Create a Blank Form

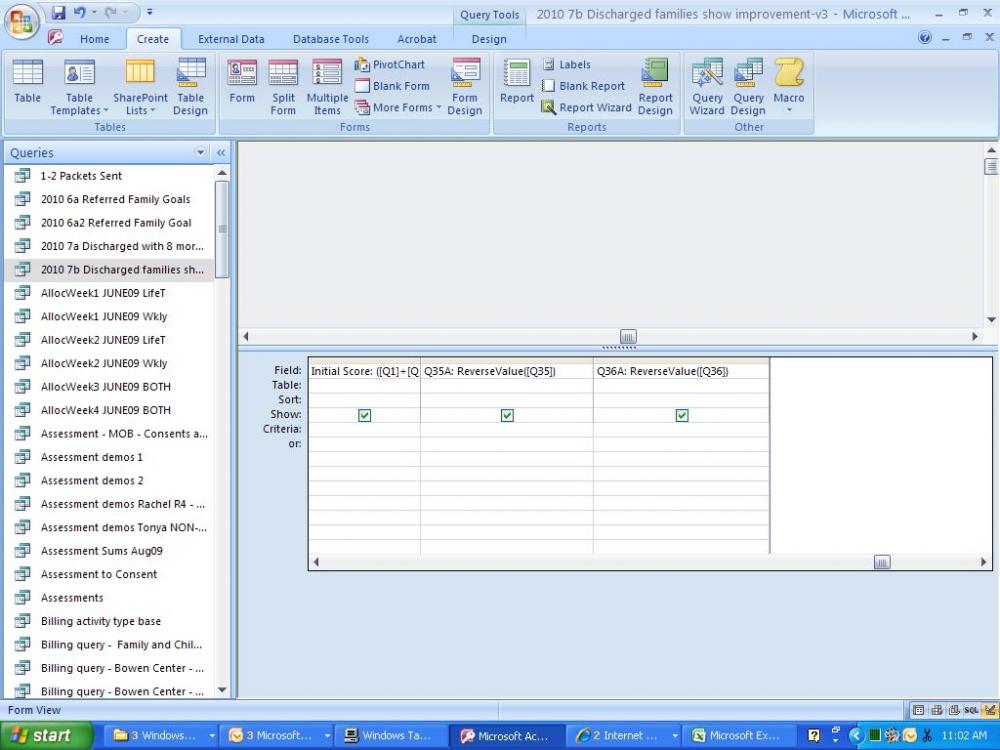click(x=392, y=86)
